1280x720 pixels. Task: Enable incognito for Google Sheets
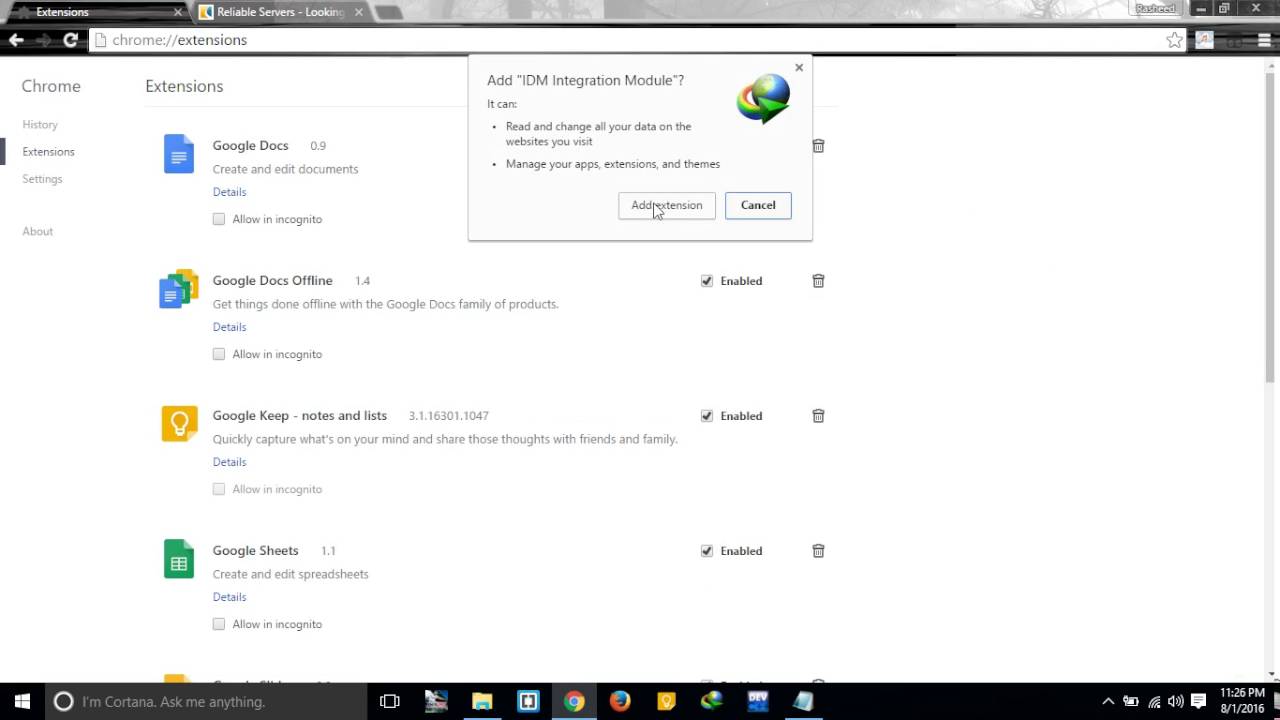(219, 624)
